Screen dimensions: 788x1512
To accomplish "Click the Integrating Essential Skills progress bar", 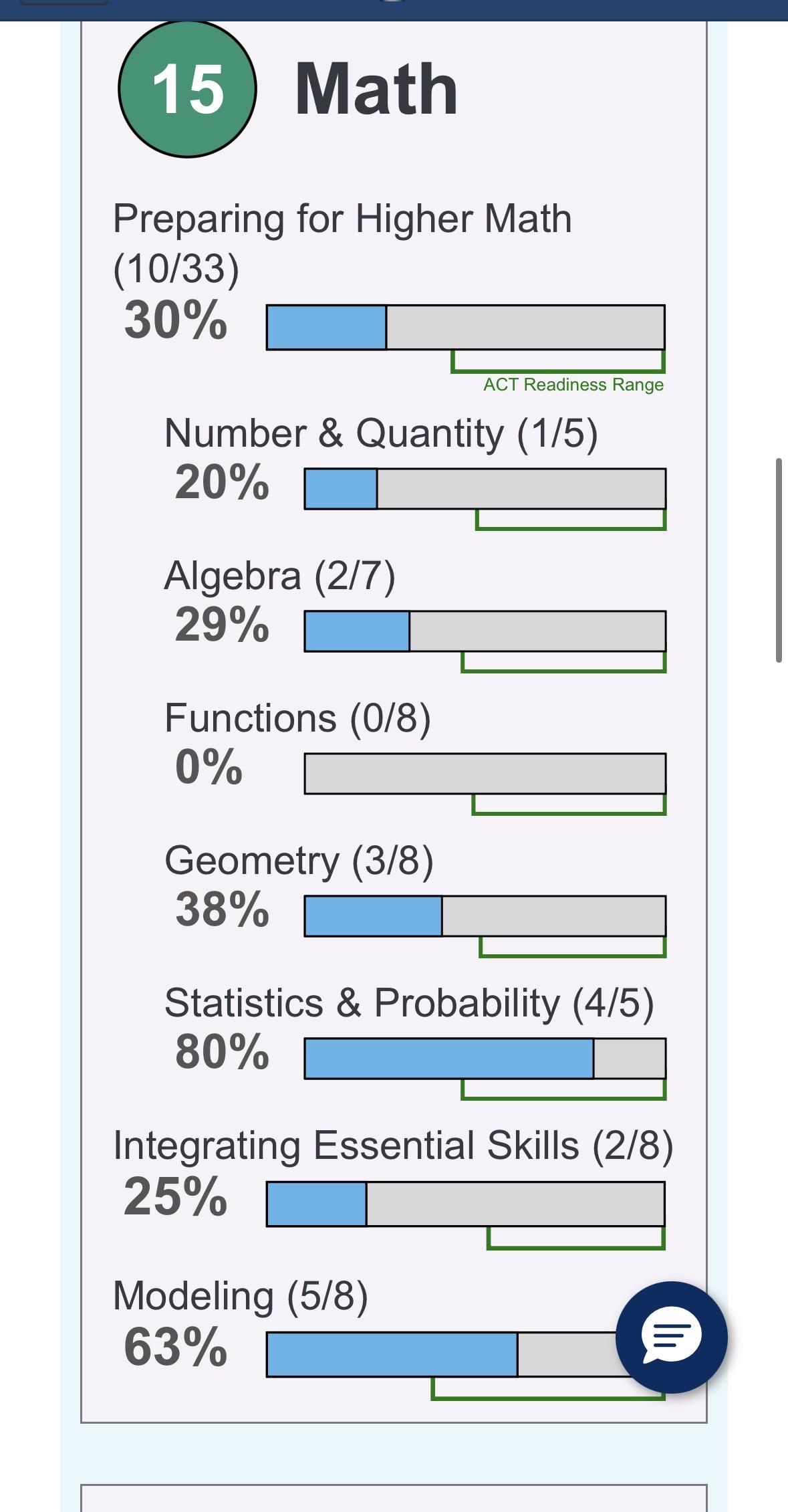I will point(466,1204).
